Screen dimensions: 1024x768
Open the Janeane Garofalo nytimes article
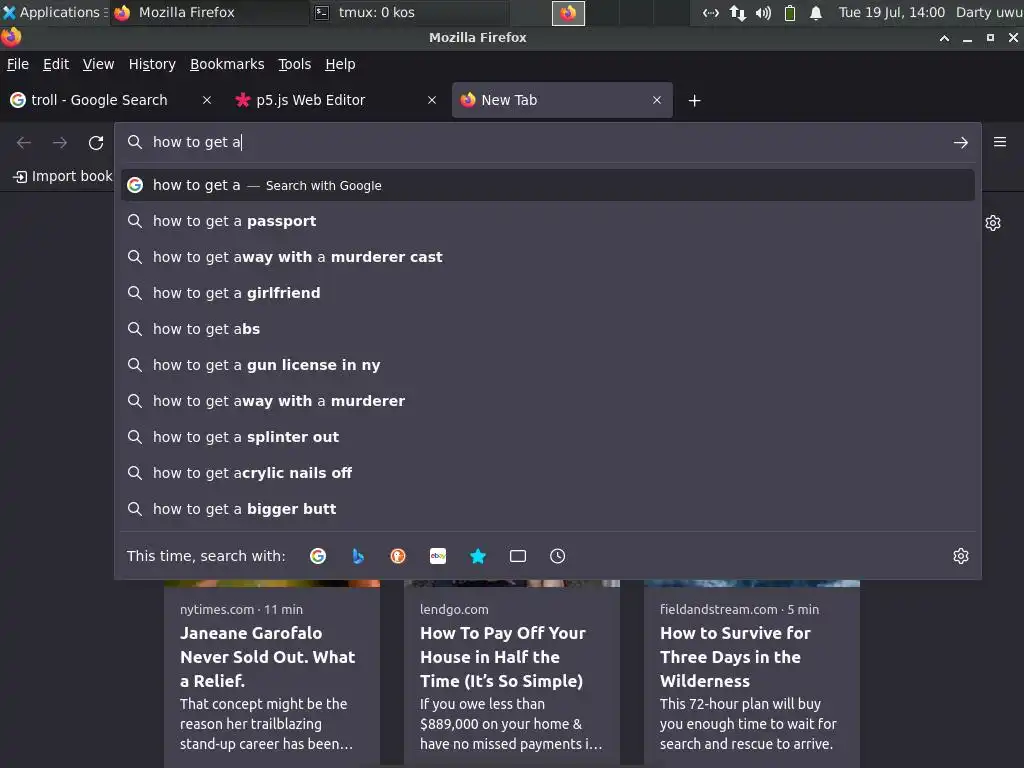(x=272, y=673)
